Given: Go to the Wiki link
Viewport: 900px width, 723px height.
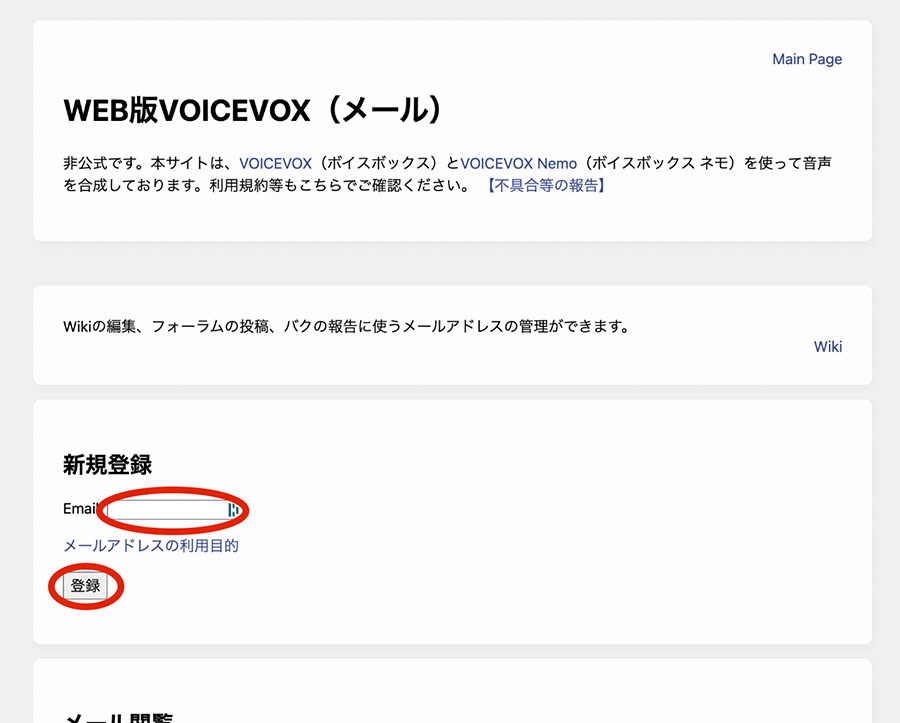Looking at the screenshot, I should (x=828, y=347).
